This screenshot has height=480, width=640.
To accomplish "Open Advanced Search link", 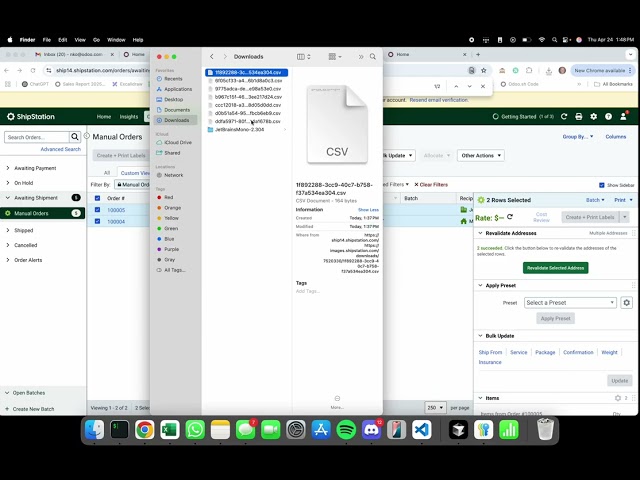I will click(x=60, y=149).
